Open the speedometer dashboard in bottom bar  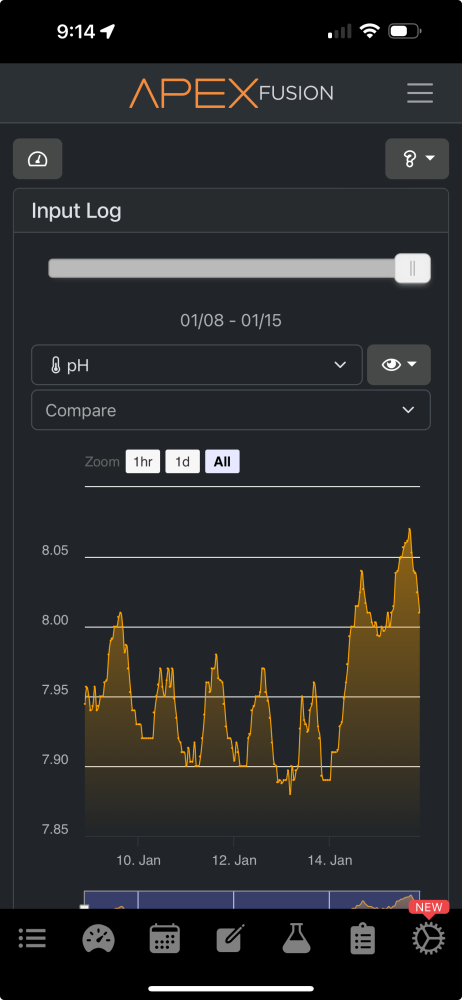pos(98,938)
